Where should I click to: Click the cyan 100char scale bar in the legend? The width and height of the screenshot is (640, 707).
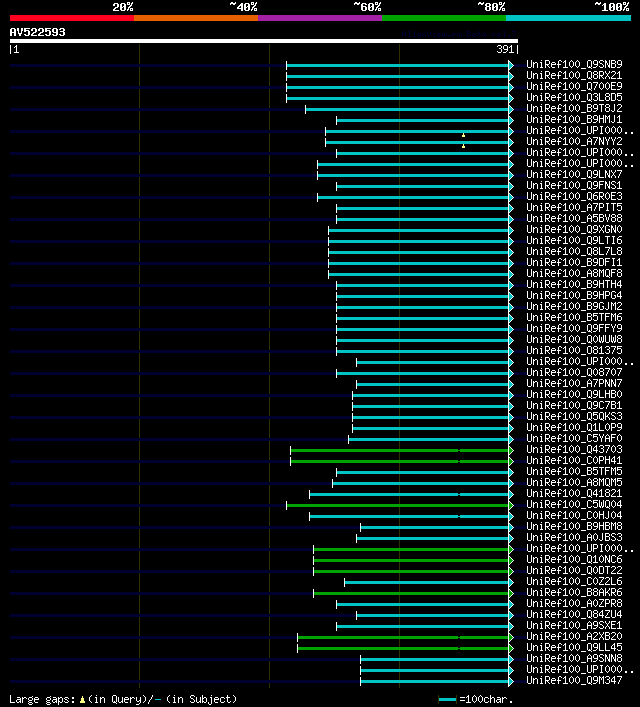tap(447, 700)
